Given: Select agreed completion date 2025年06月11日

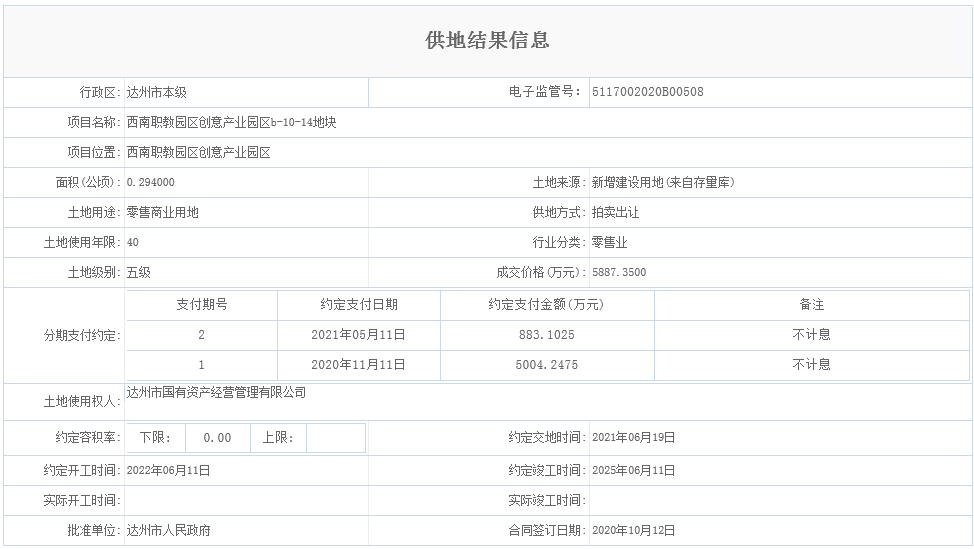Looking at the screenshot, I should 634,471.
